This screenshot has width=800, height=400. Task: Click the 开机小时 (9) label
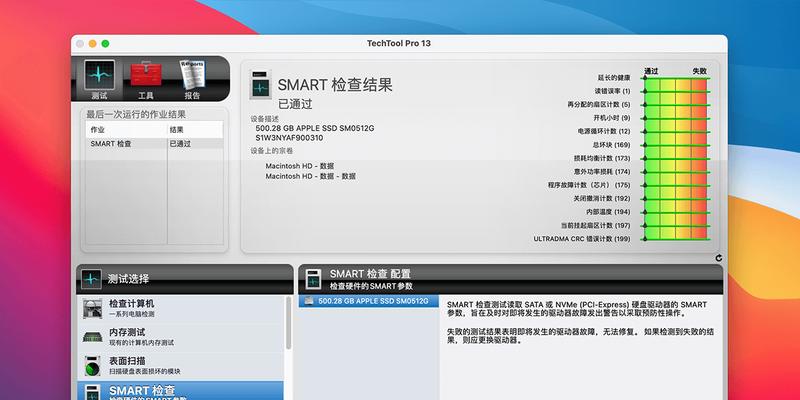pyautogui.click(x=611, y=118)
